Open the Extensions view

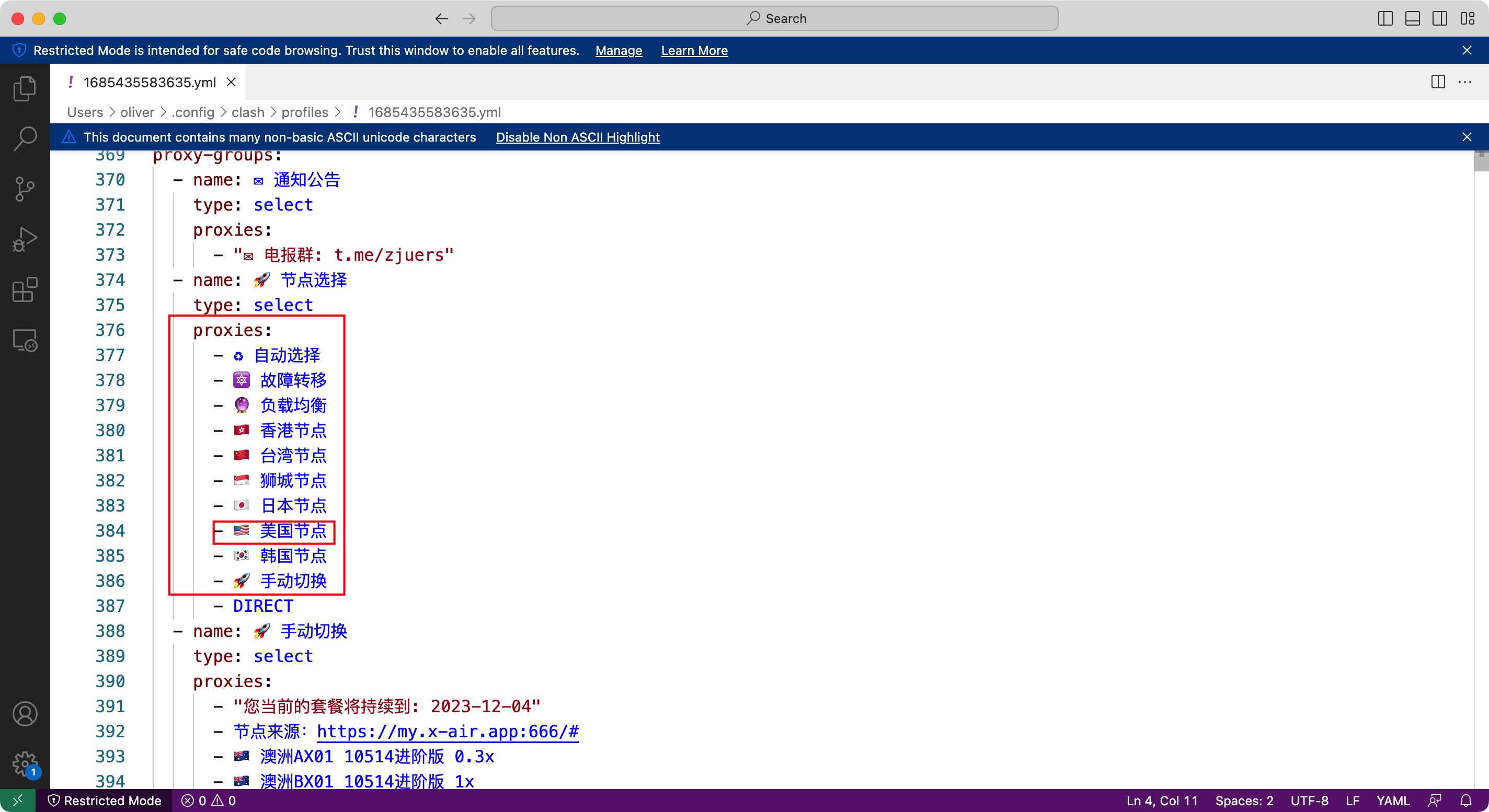tap(24, 290)
